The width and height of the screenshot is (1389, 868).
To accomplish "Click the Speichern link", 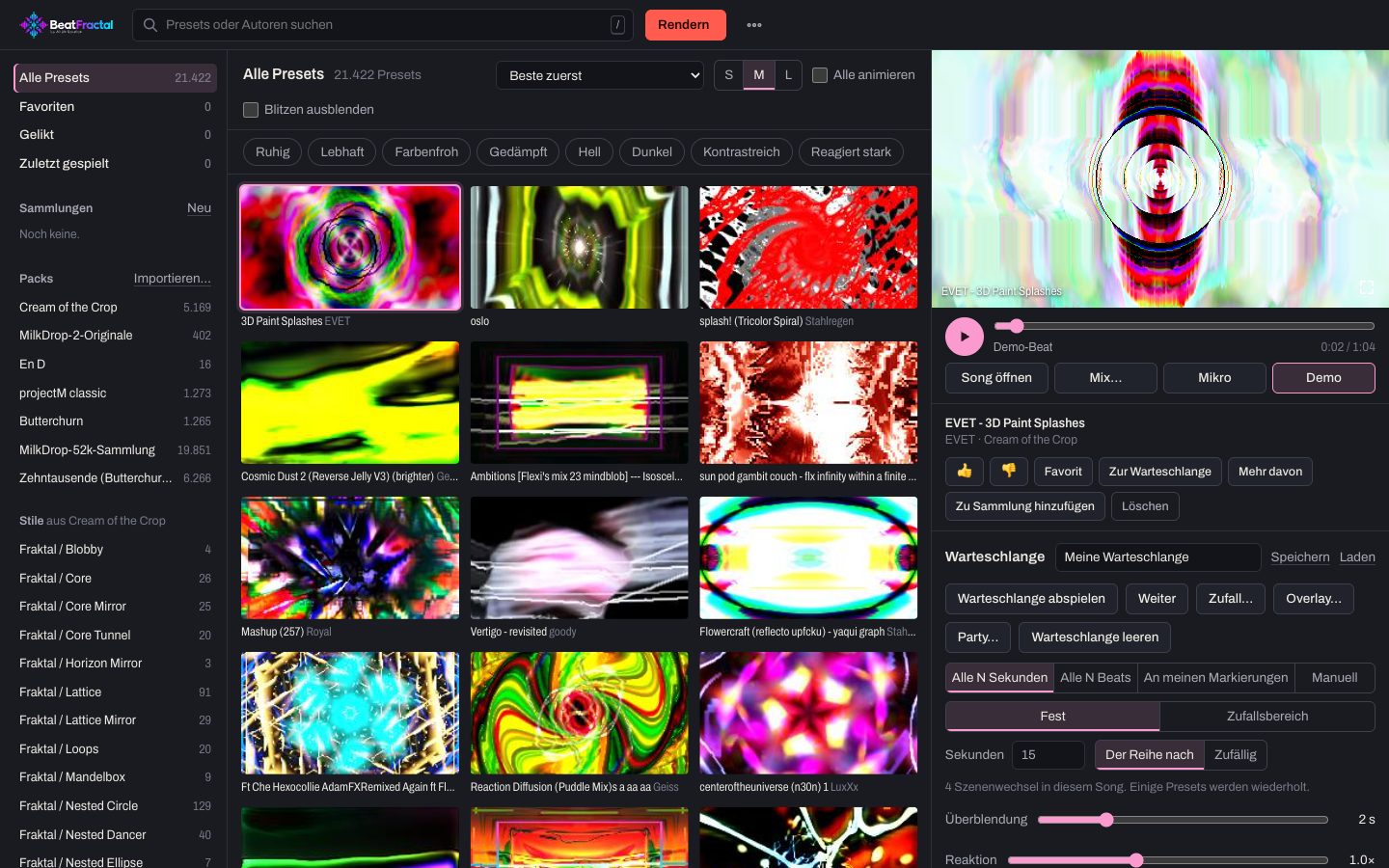I will pyautogui.click(x=1300, y=557).
